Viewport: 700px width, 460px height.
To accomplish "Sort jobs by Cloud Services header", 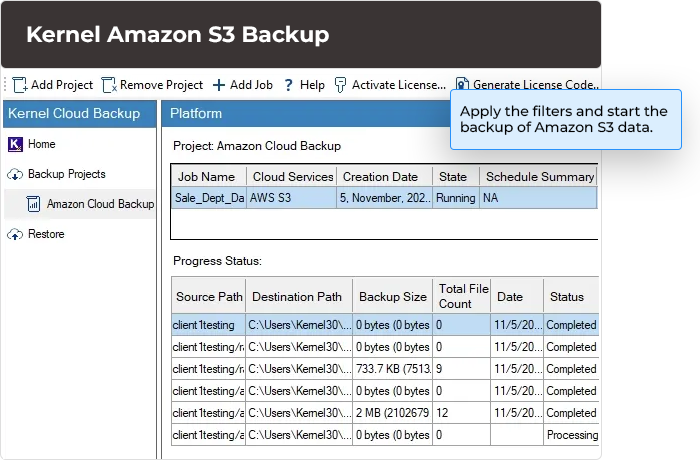I will pos(292,177).
